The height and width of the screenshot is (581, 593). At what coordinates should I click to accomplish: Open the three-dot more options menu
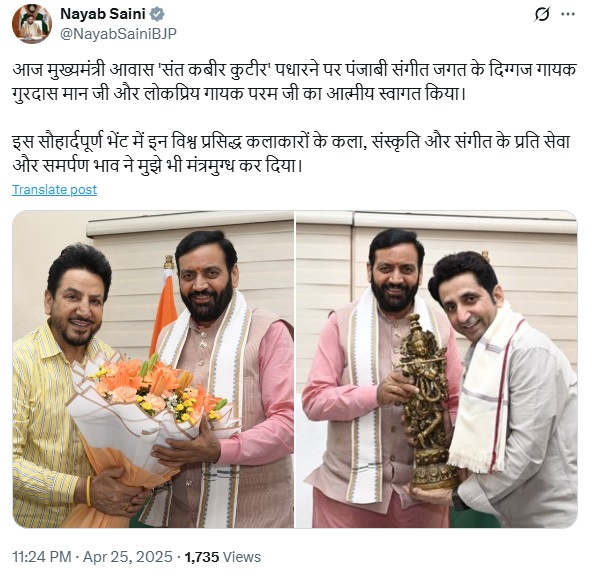click(x=568, y=15)
